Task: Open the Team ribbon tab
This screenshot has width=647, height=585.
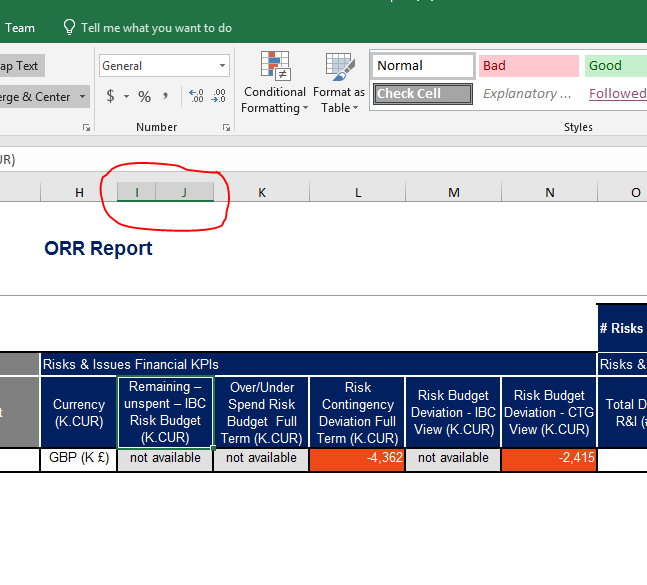Action: 20,28
